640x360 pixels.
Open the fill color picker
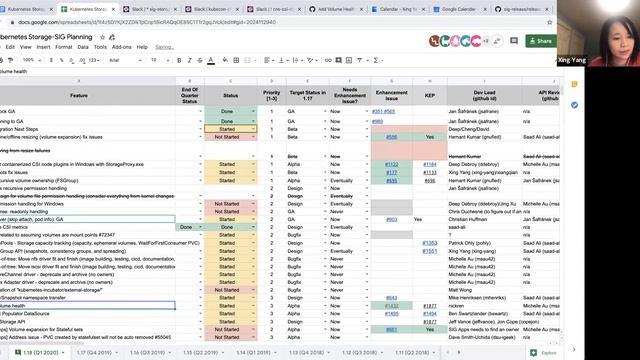click(x=225, y=60)
